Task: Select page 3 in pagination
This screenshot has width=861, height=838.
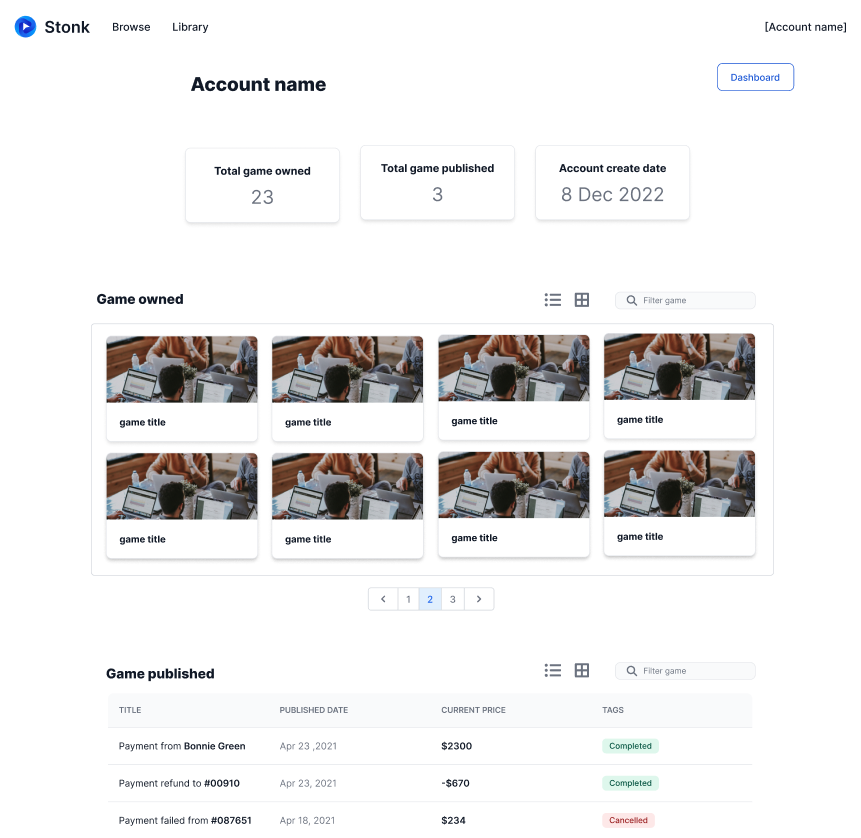Action: pos(453,599)
